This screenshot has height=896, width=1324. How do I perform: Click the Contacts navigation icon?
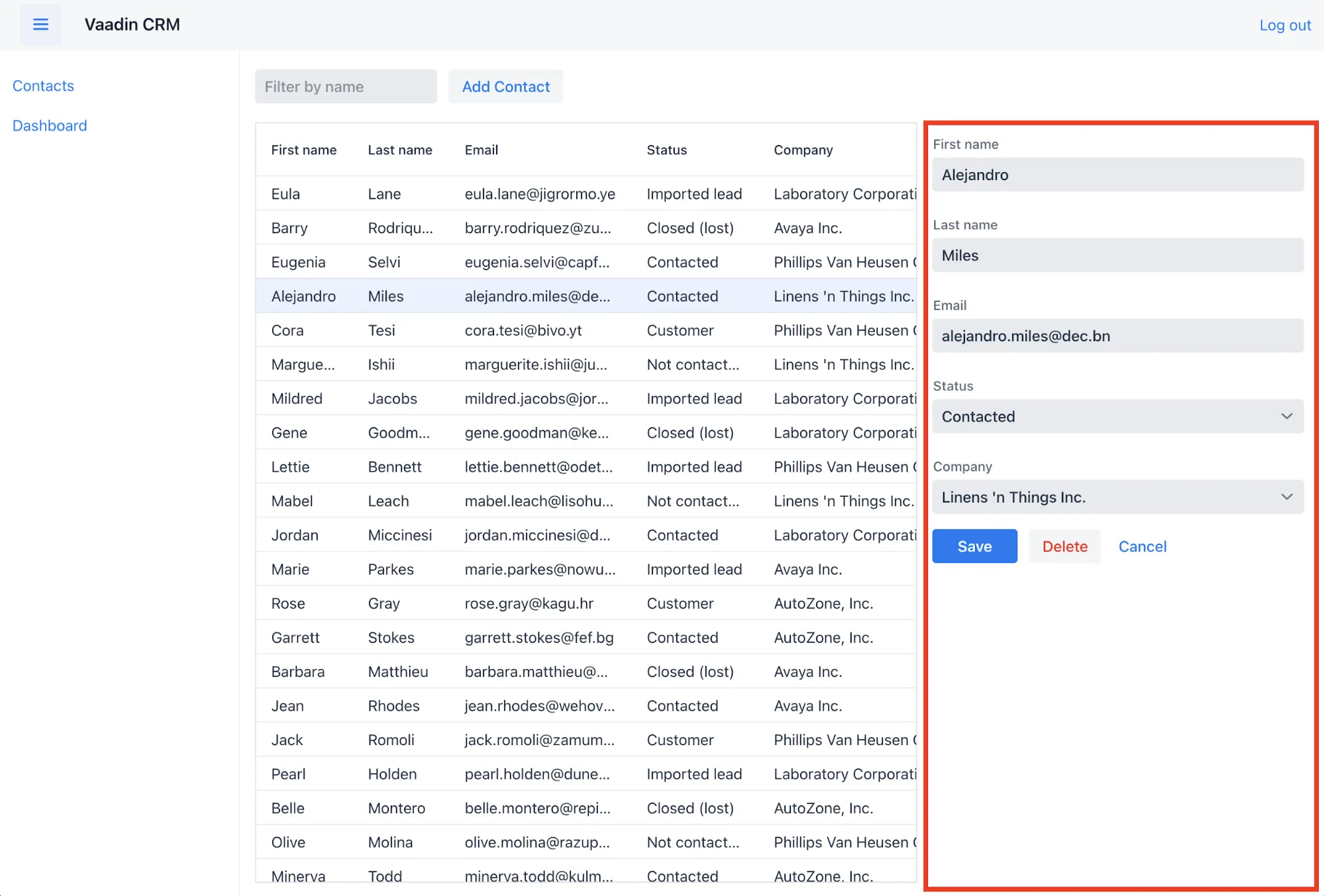[43, 85]
